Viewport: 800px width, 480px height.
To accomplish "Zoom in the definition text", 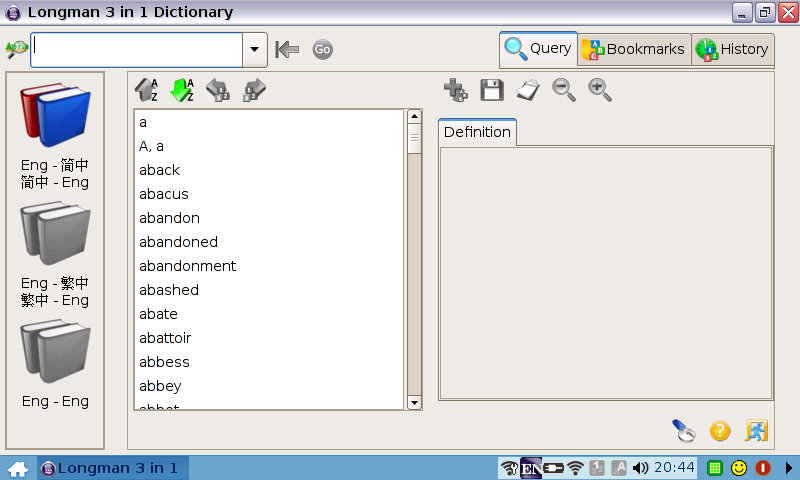I will coord(600,90).
